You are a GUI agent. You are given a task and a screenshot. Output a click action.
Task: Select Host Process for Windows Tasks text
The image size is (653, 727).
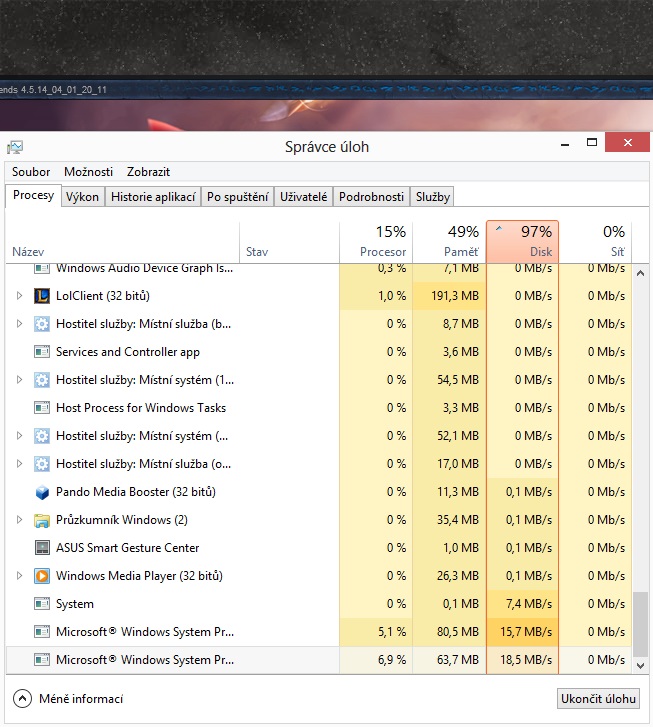coord(141,408)
